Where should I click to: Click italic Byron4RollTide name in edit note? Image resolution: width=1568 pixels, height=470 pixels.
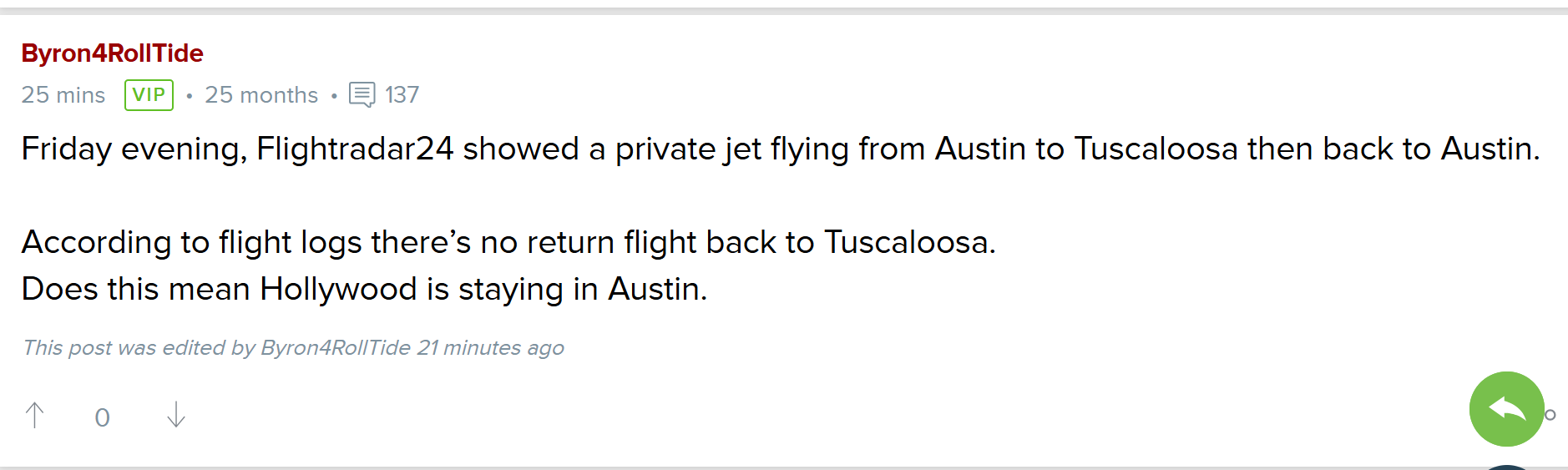pos(336,348)
